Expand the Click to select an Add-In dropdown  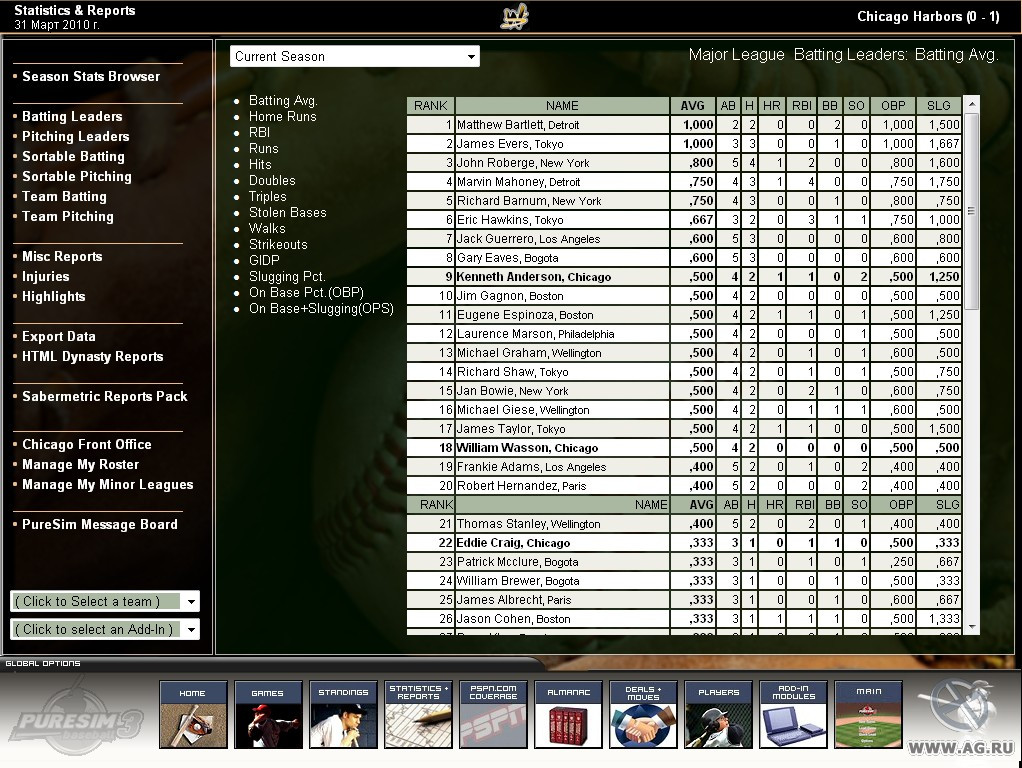click(x=105, y=629)
